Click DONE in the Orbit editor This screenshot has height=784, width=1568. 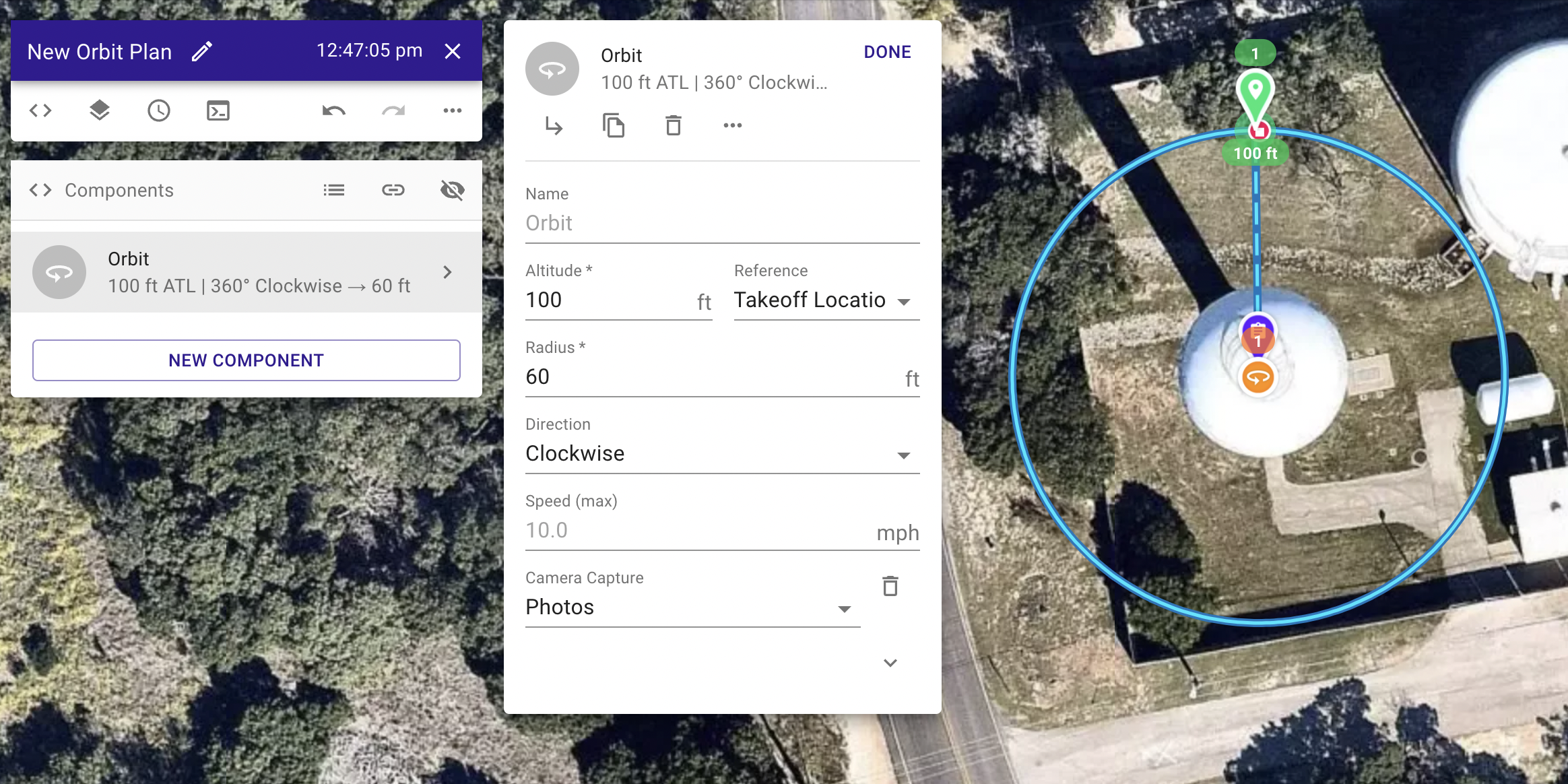[887, 52]
